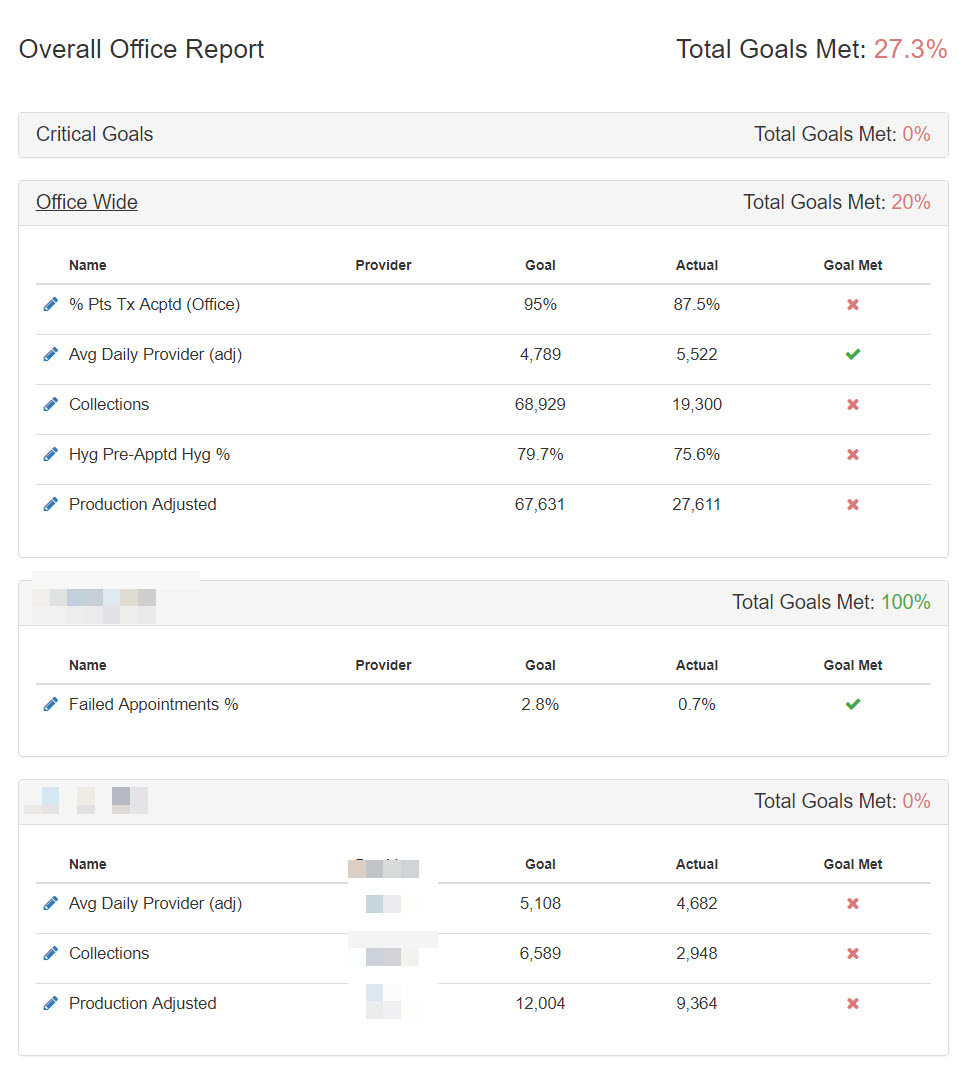Click the 27.3% overall goals met figure

(x=910, y=49)
